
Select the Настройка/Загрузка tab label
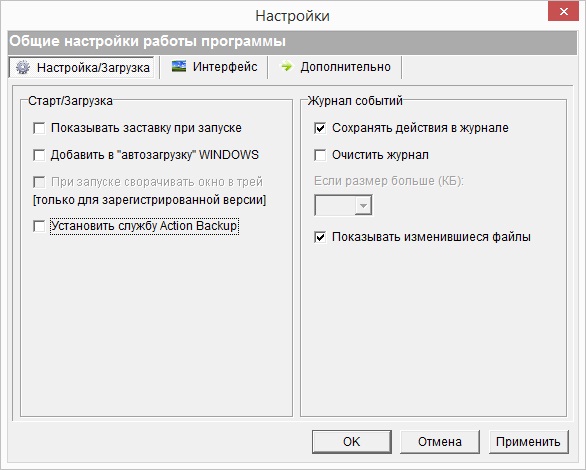pyautogui.click(x=93, y=68)
